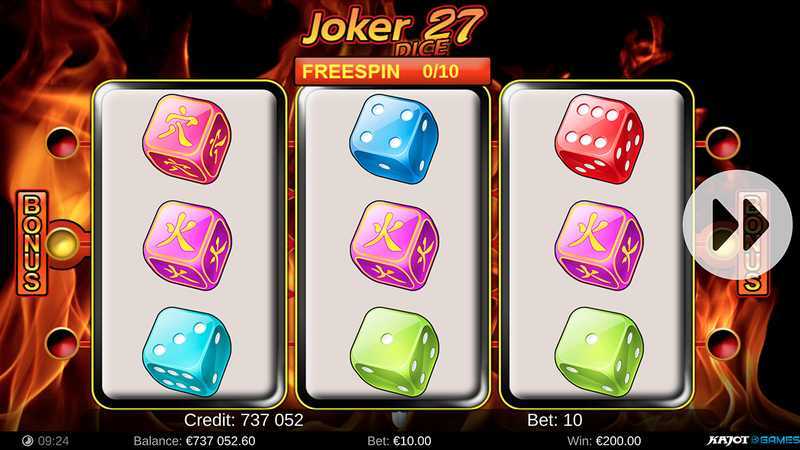Viewport: 800px width, 450px height.
Task: Toggle the upper-right red payline light
Action: pos(723,143)
